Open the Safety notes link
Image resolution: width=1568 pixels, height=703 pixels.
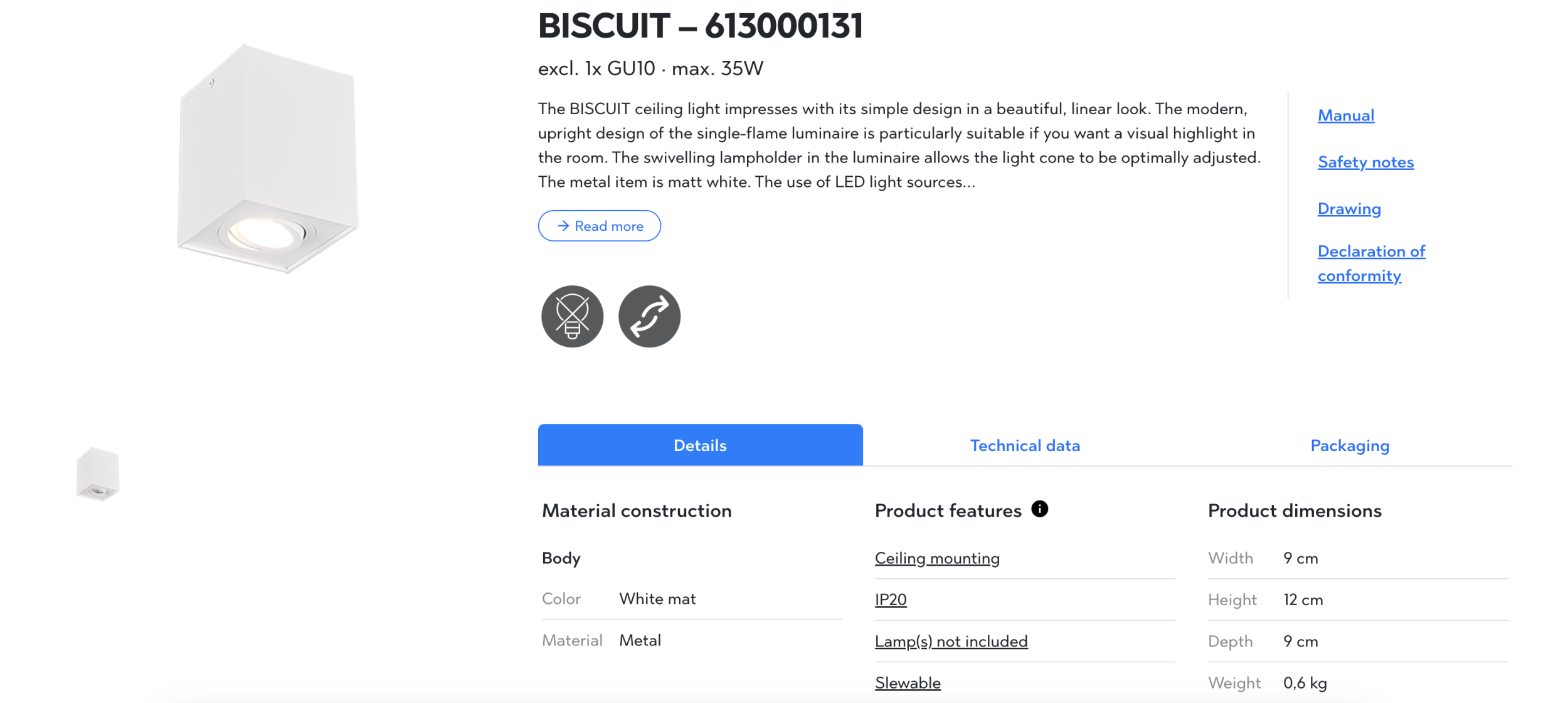(1365, 162)
